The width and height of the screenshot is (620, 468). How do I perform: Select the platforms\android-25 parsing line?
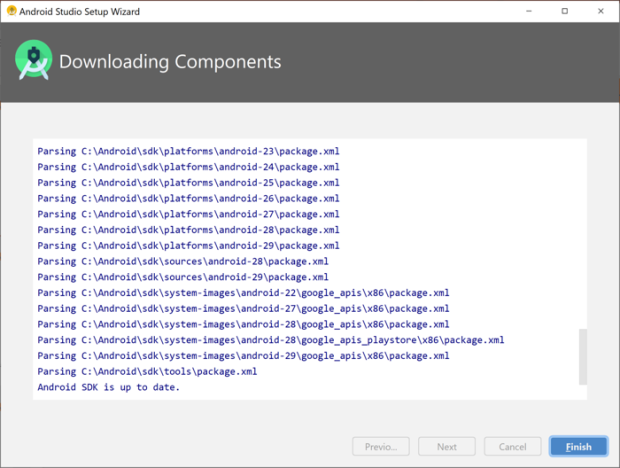[189, 183]
